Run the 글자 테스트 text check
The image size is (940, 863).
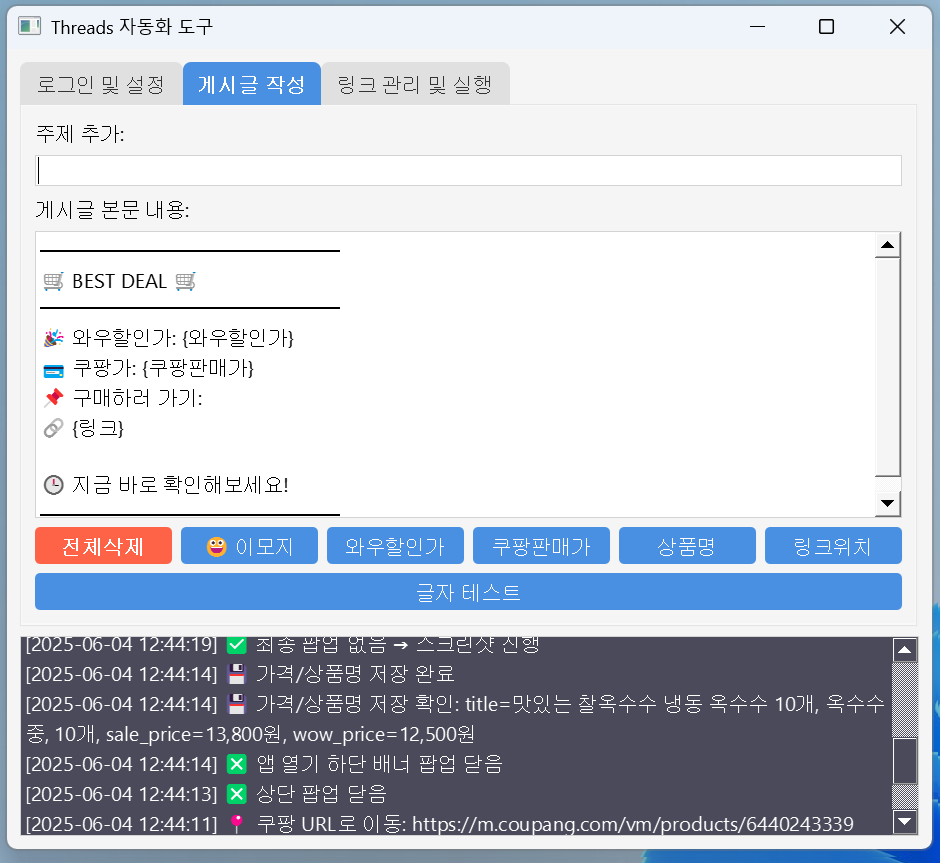pos(468,593)
